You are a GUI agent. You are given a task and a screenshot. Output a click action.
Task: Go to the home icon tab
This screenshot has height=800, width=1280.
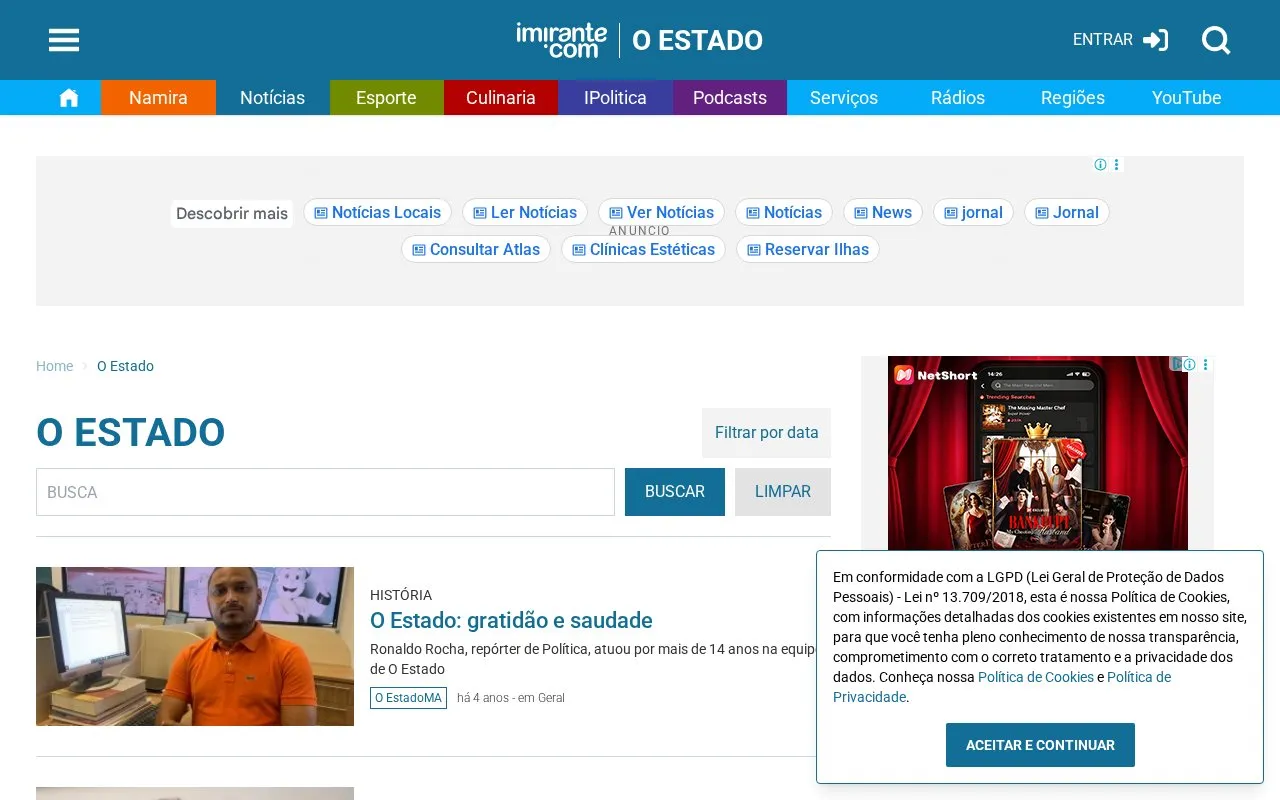(69, 98)
